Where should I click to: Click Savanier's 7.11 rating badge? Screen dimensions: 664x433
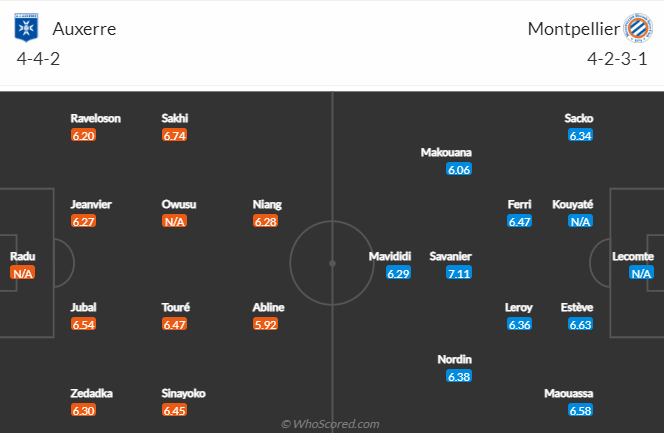[459, 273]
